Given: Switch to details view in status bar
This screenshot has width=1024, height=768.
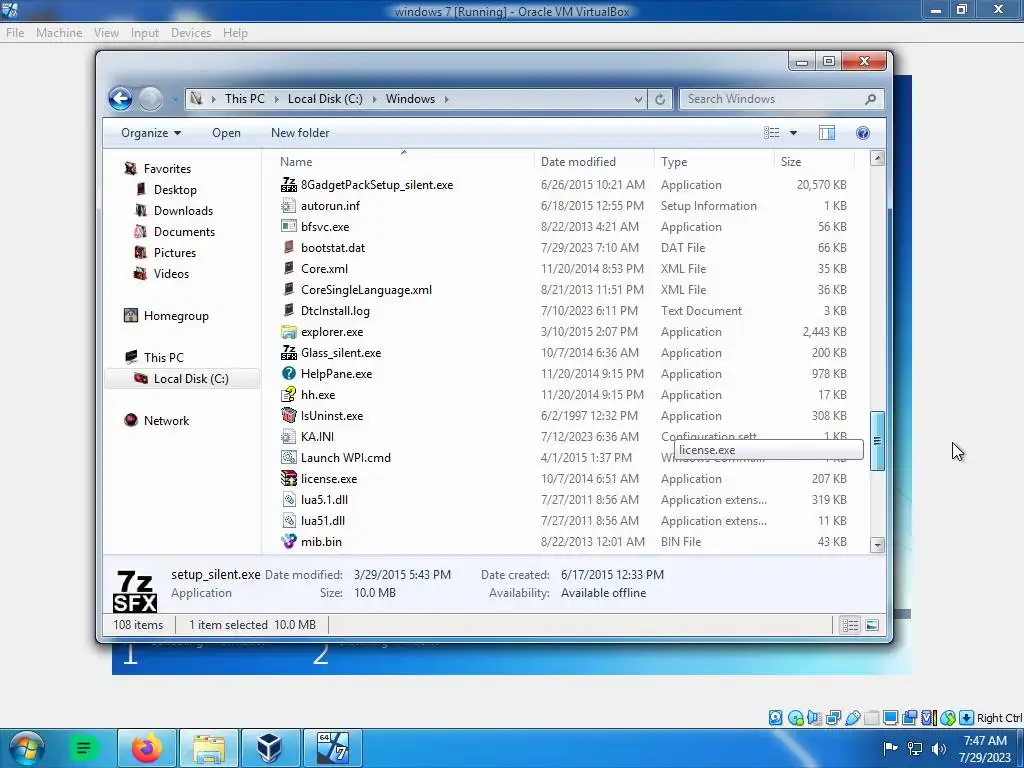Looking at the screenshot, I should [850, 626].
